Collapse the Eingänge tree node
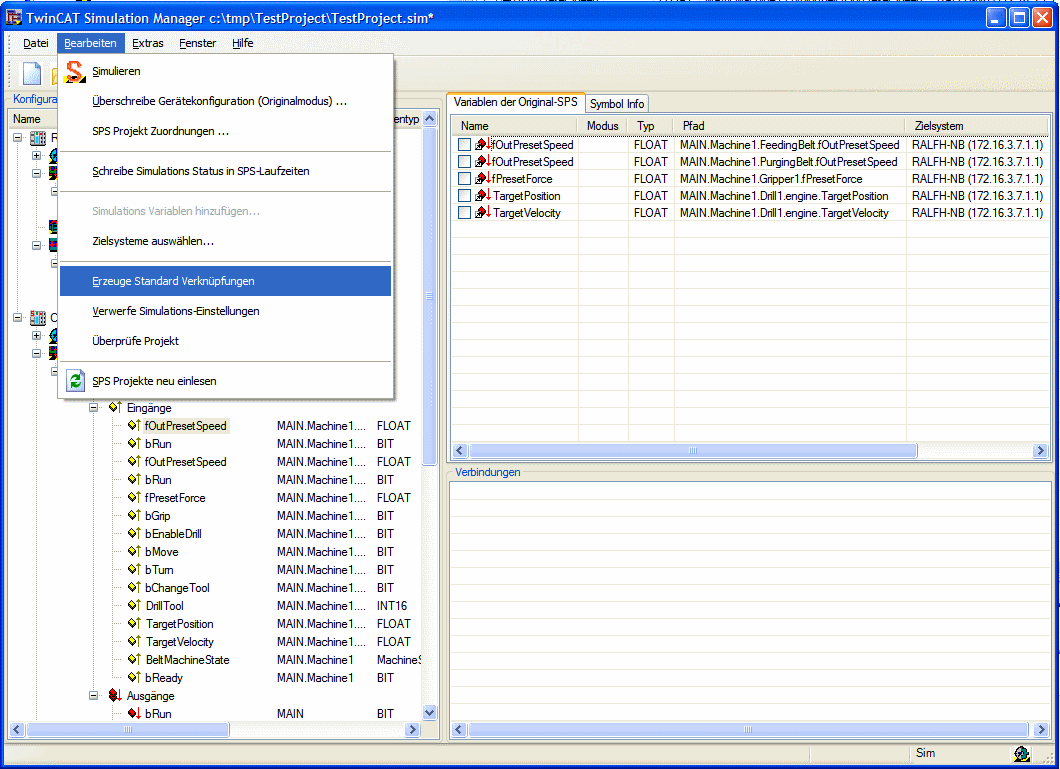This screenshot has height=769, width=1060. [94, 407]
